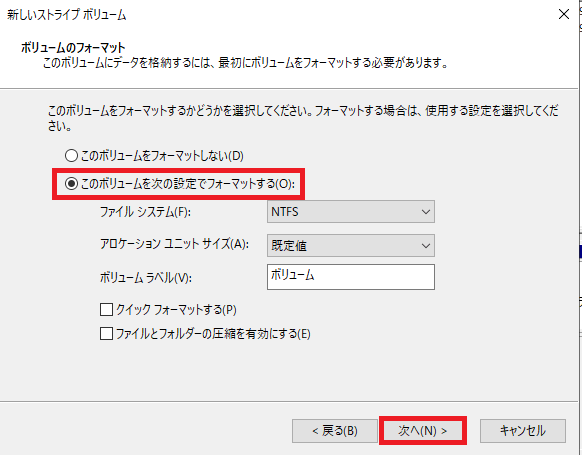The image size is (582, 455).
Task: Click the instruction paragraph about フォーマットする場合
Action: 303,118
